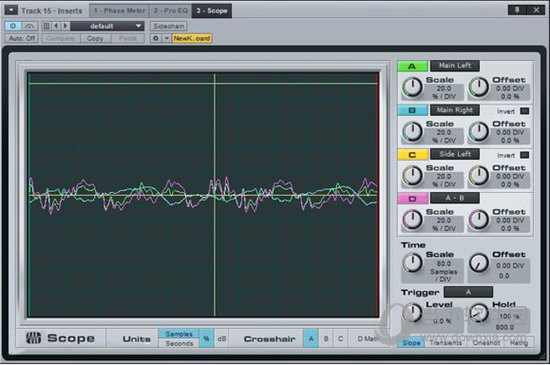Screen dimensions: 550x365
Task: Click the automation curve icon beside power
Action: coord(30,26)
